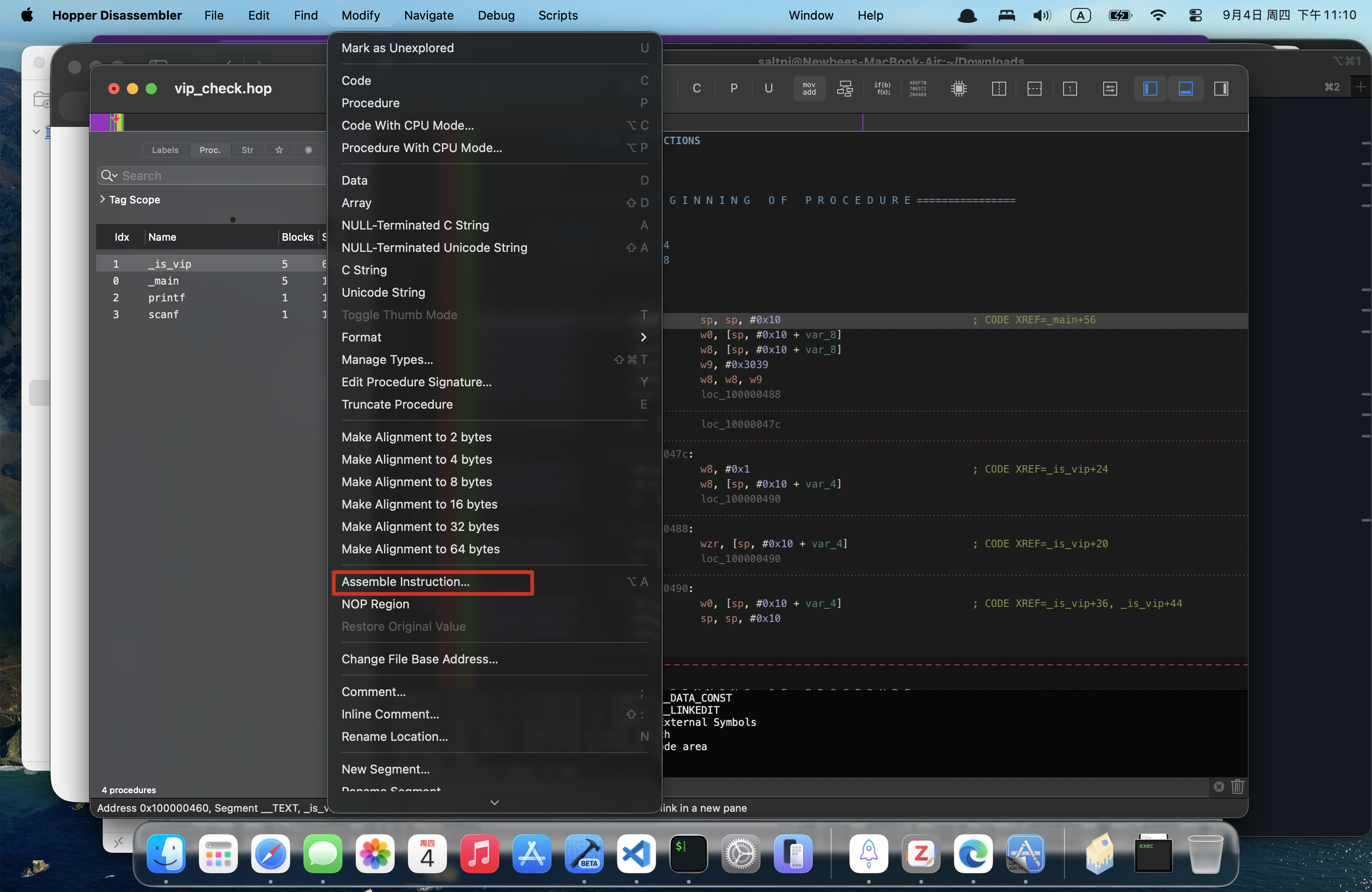Split the view horizontally icon
Viewport: 1372px width, 892px height.
point(1034,88)
